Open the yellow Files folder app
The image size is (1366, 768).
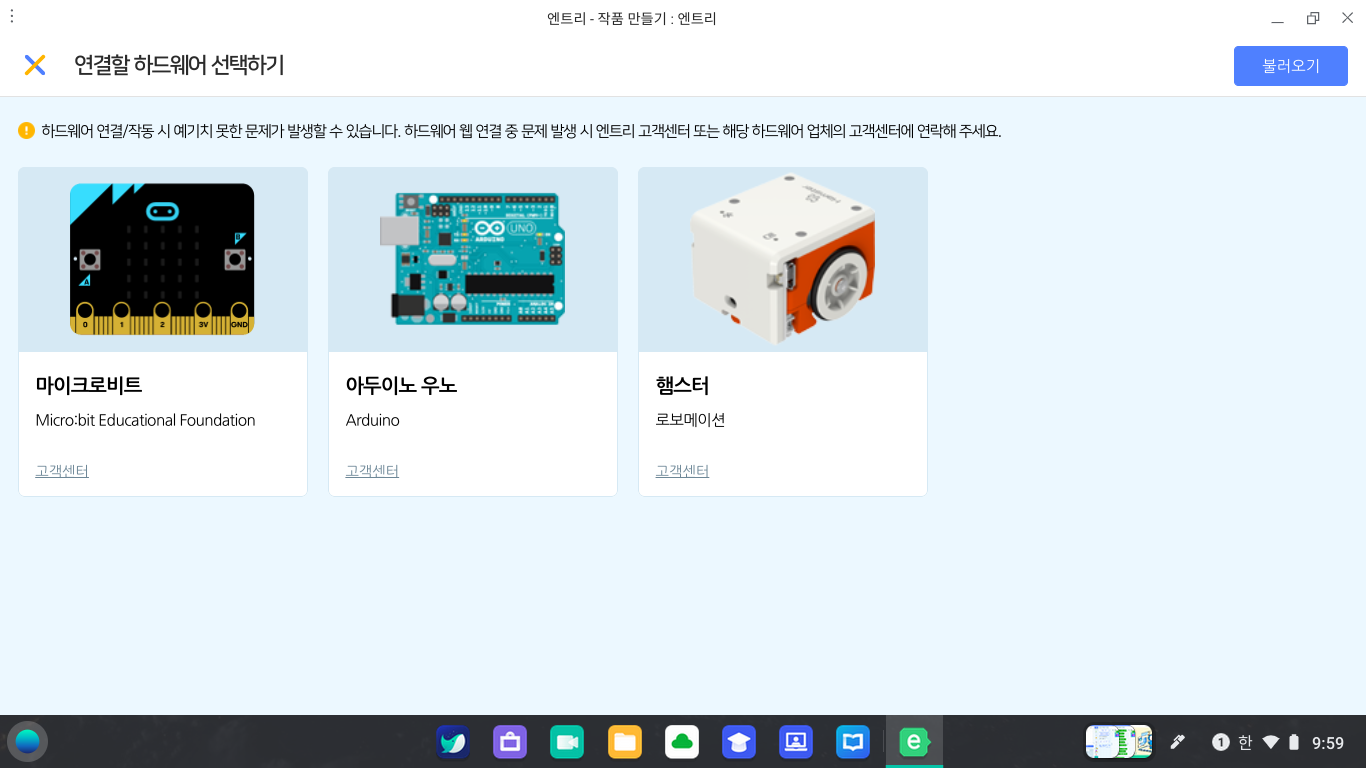click(625, 742)
